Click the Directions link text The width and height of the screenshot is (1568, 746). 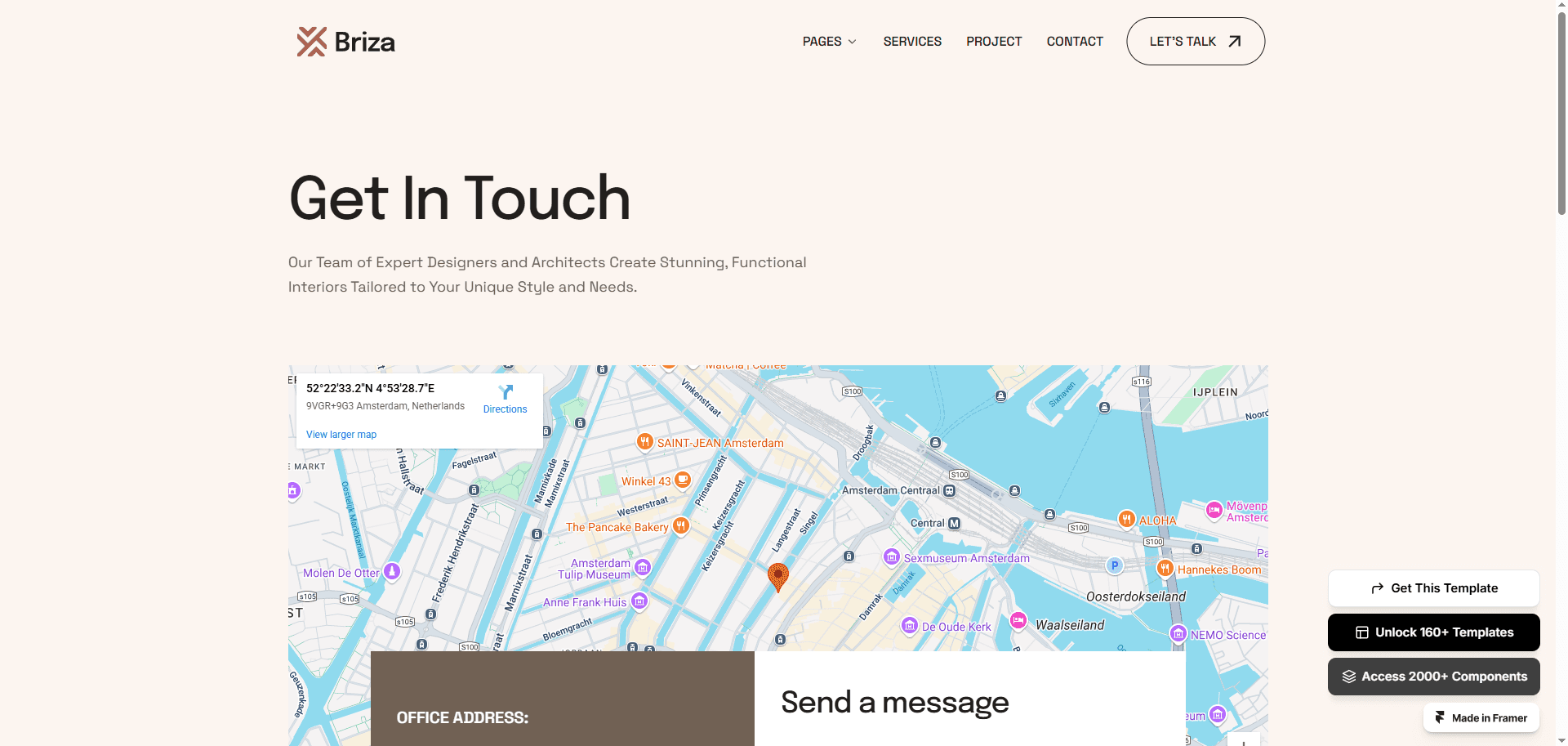point(505,409)
